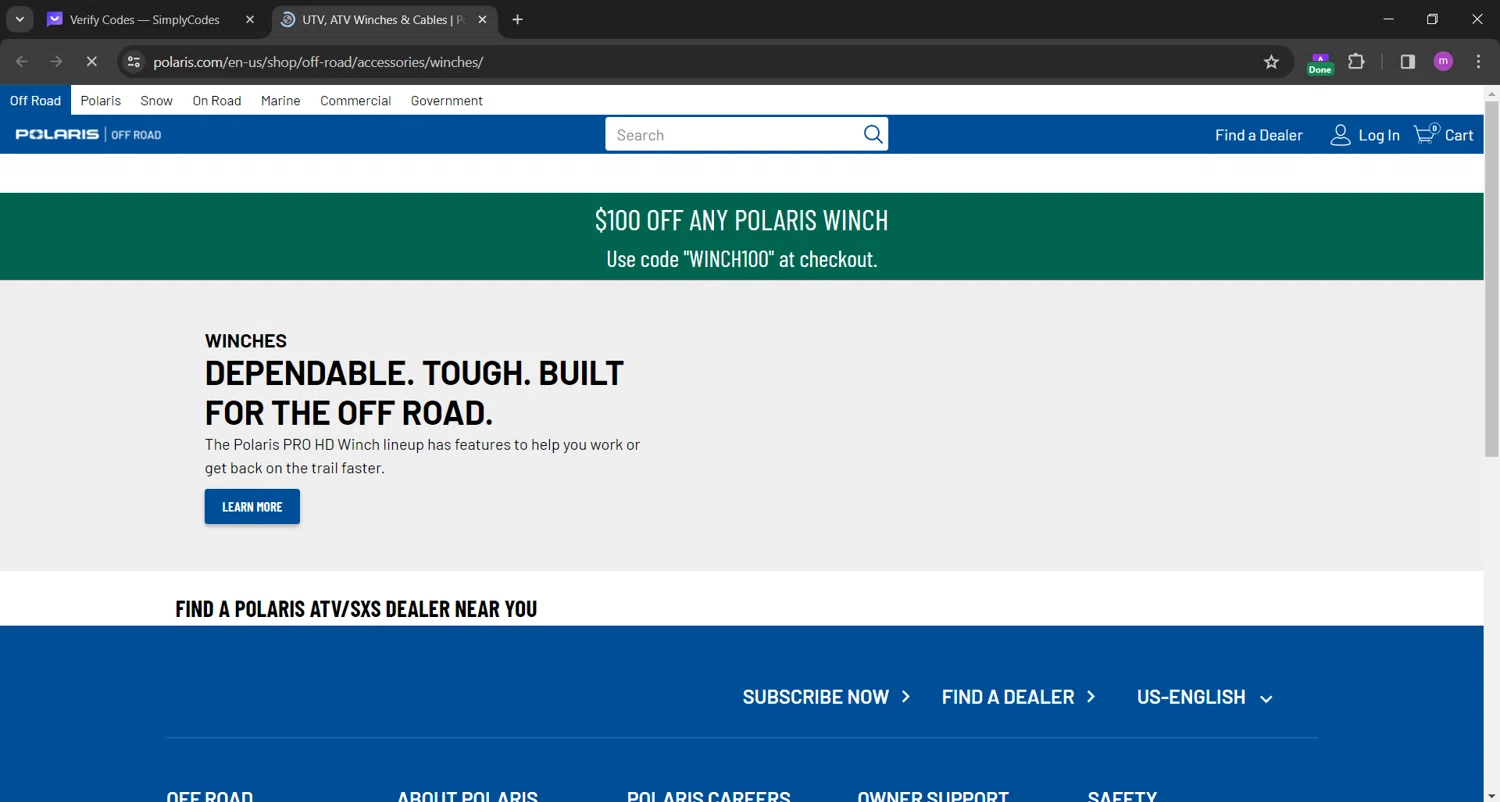Close the UTV, ATV Winches tab

[481, 19]
